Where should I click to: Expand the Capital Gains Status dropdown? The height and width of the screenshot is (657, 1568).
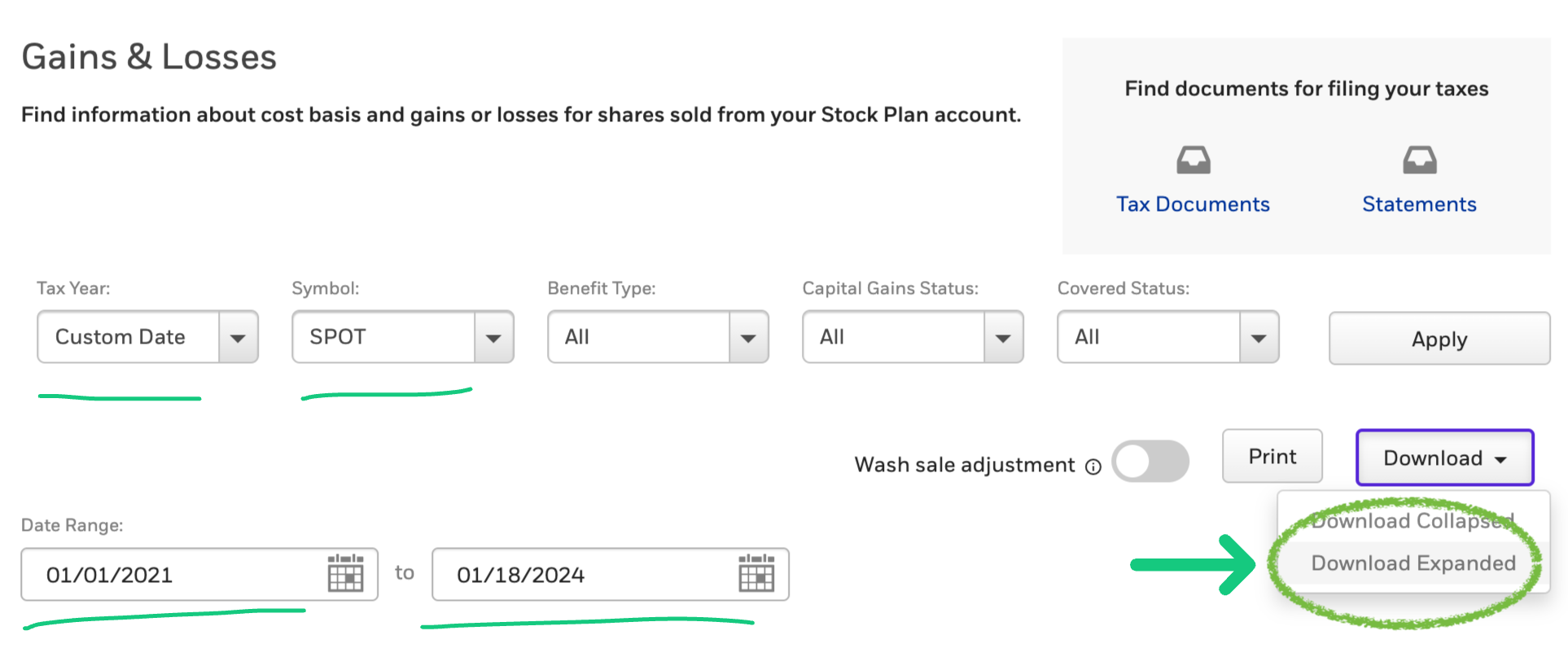913,336
